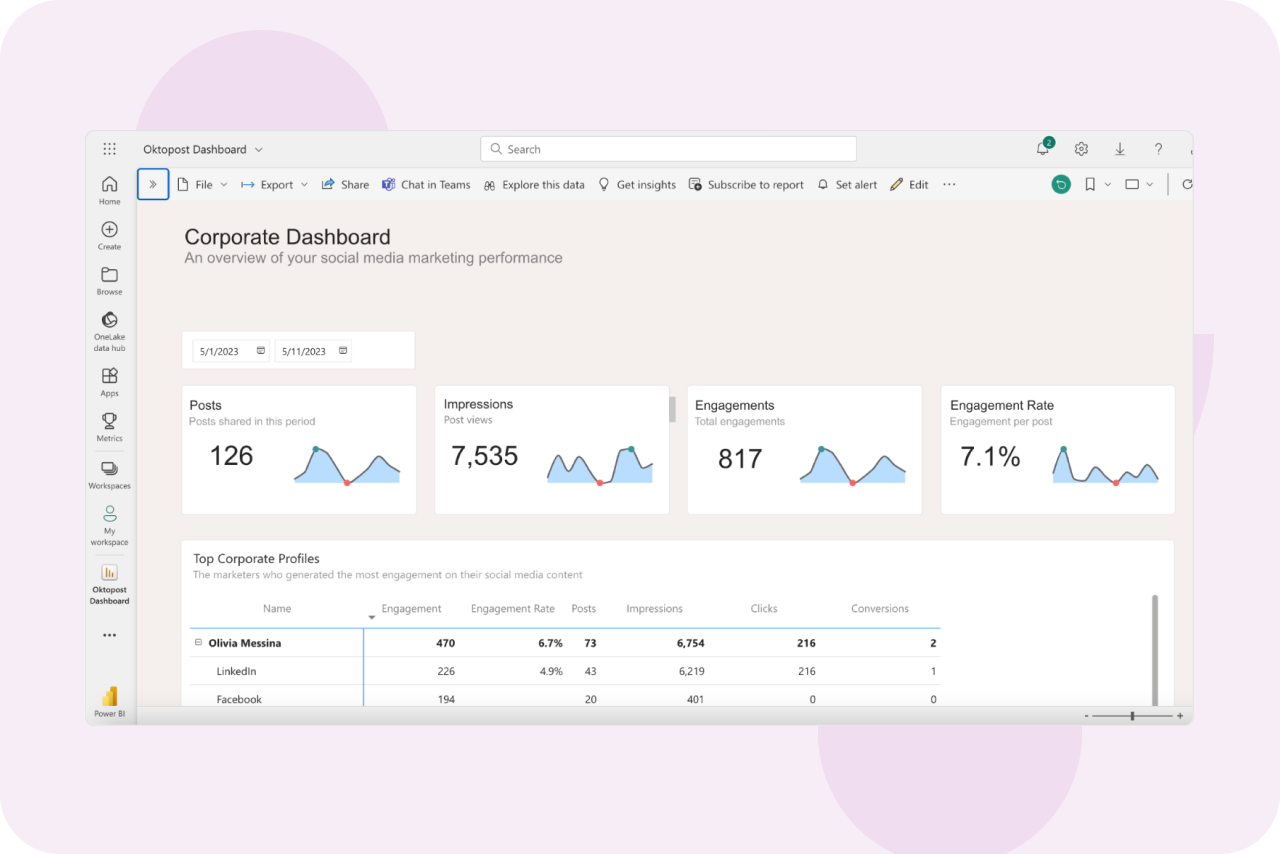
Task: Open the Export dropdown menu
Action: [276, 185]
